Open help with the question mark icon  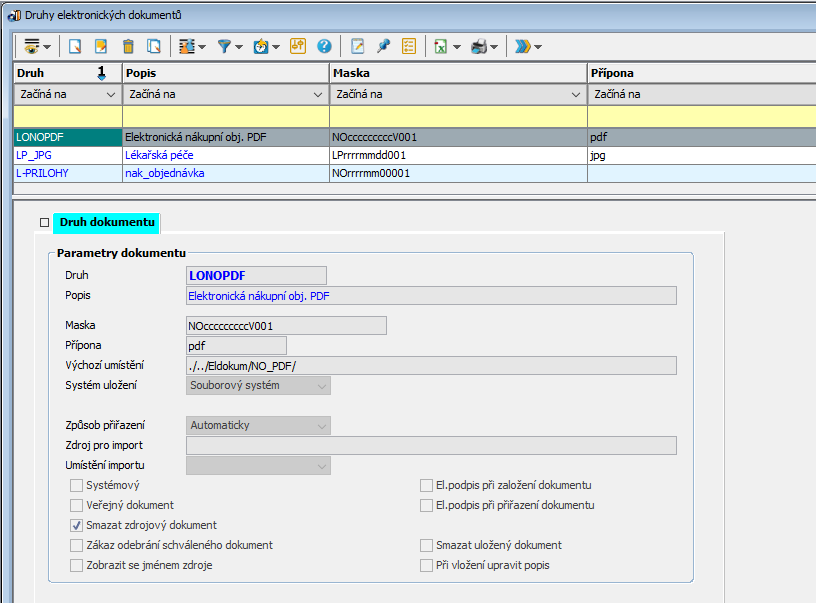[324, 46]
